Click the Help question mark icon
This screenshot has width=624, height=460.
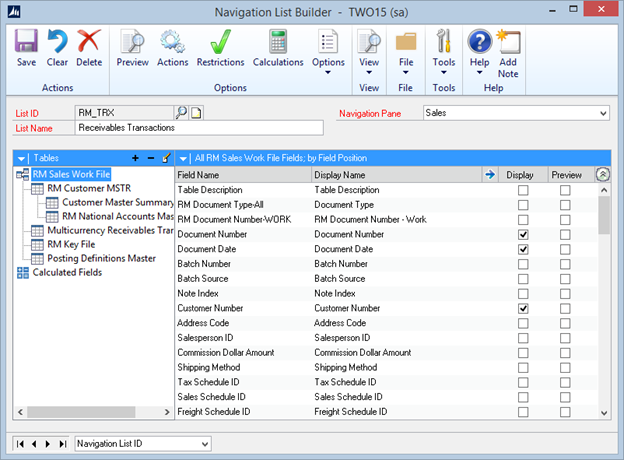[x=480, y=41]
